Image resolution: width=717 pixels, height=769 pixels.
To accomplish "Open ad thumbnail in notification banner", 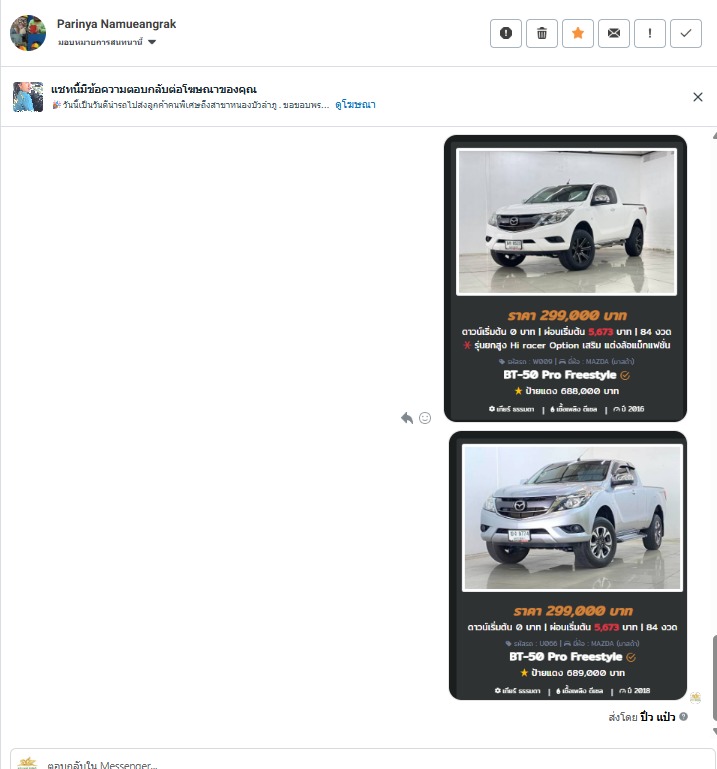I will (x=28, y=97).
